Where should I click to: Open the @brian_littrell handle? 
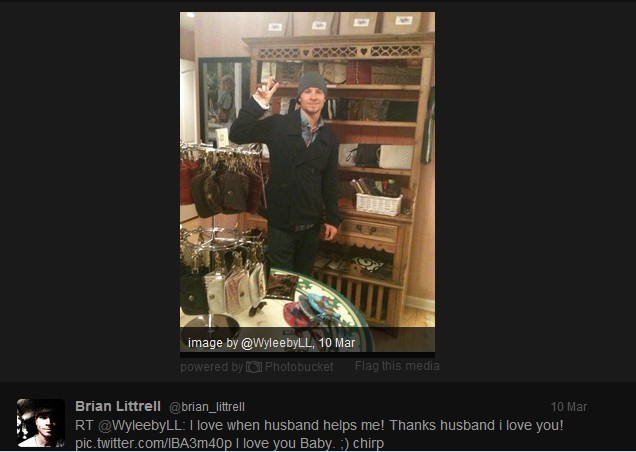207,407
